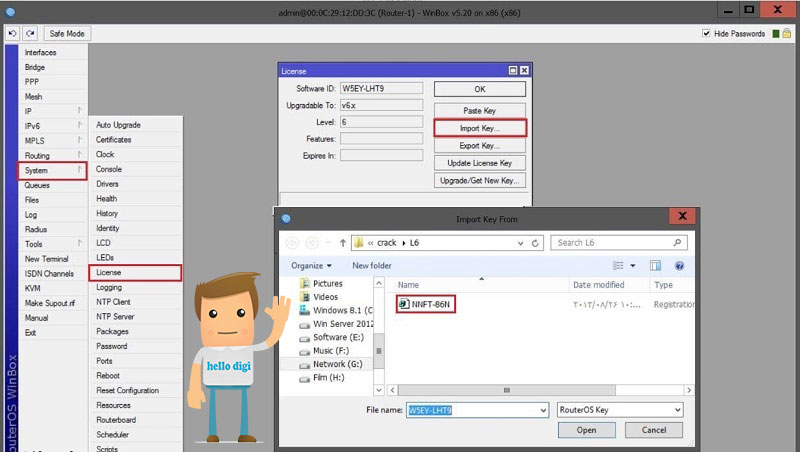Open the Organize dropdown
Screen dimensions: 800x452
coord(311,265)
